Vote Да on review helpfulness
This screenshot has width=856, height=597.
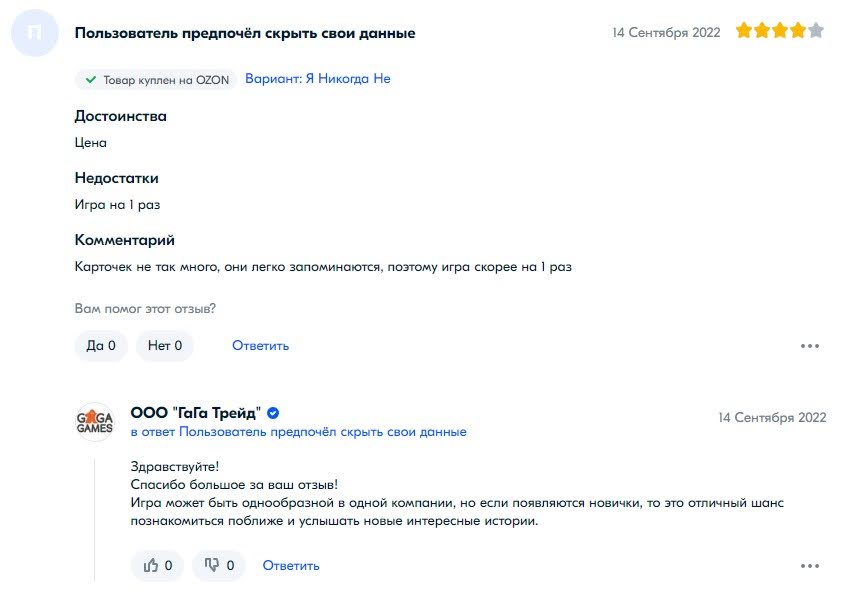(x=101, y=346)
